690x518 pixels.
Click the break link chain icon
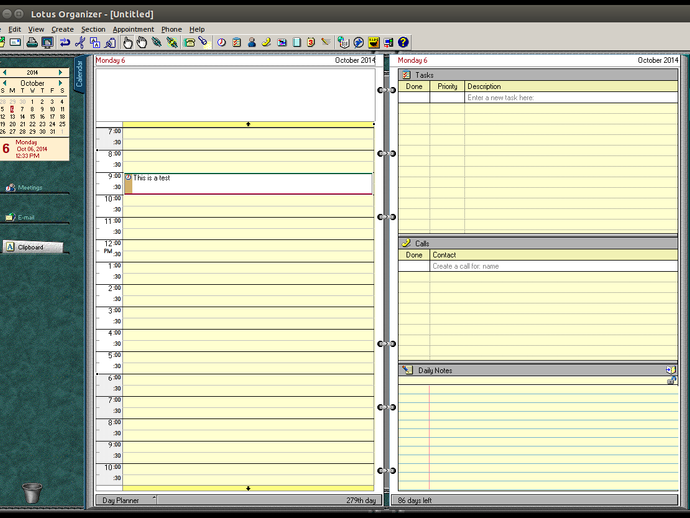172,42
